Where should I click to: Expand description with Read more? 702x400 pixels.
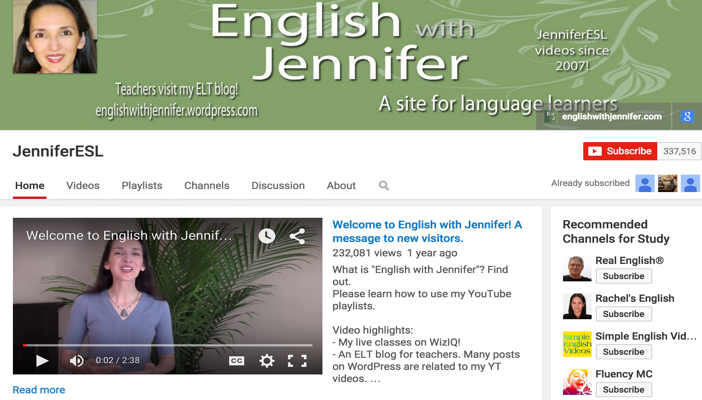39,390
